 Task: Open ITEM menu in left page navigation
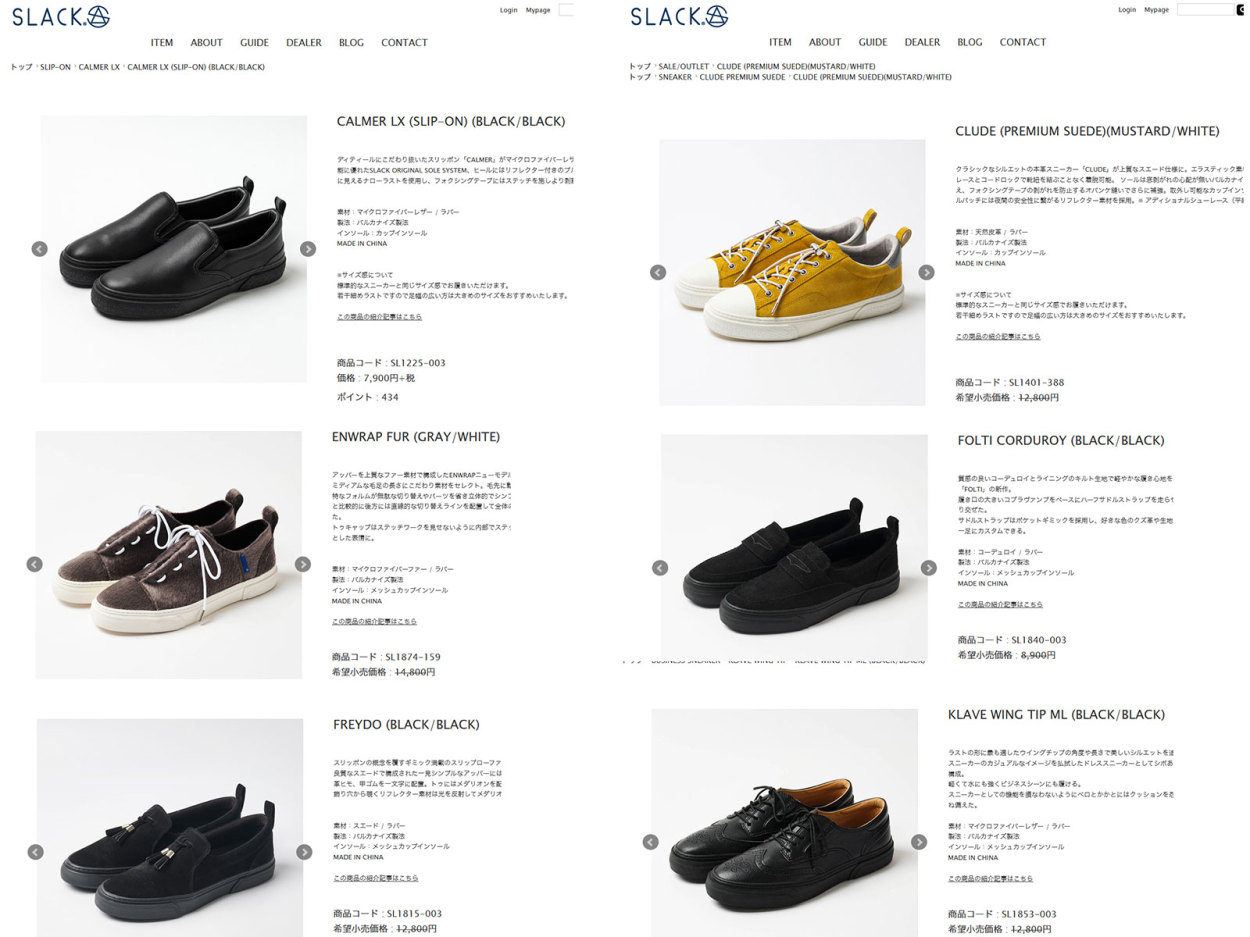coord(162,43)
